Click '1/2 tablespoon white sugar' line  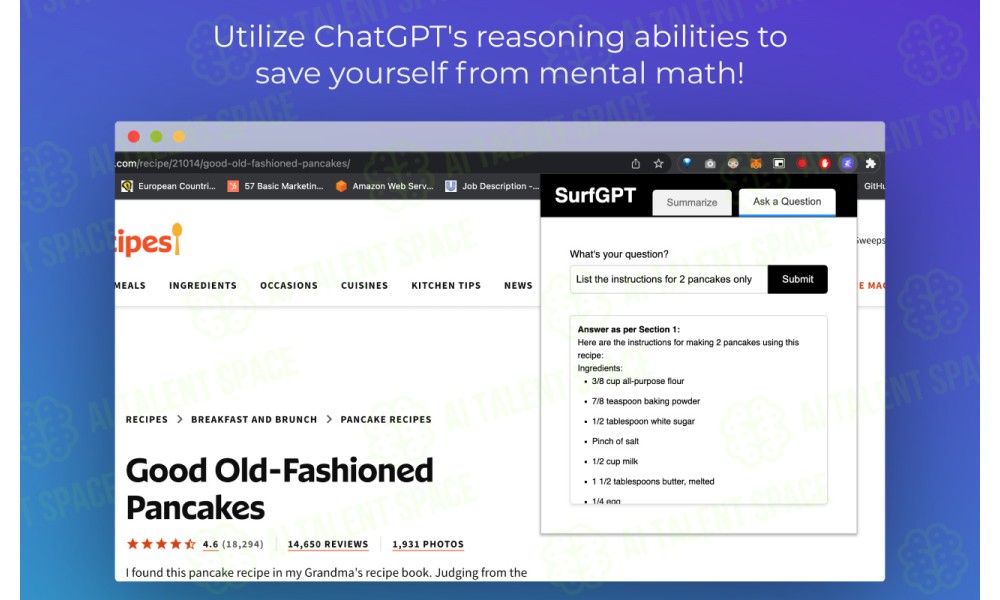643,421
